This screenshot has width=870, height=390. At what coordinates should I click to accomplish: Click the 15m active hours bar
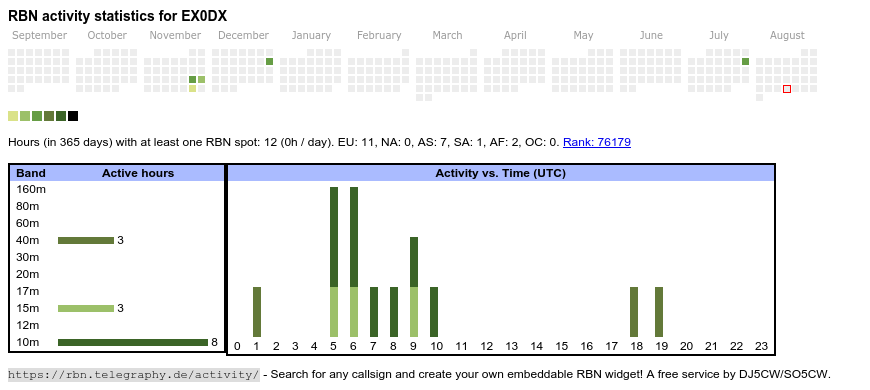click(x=86, y=308)
